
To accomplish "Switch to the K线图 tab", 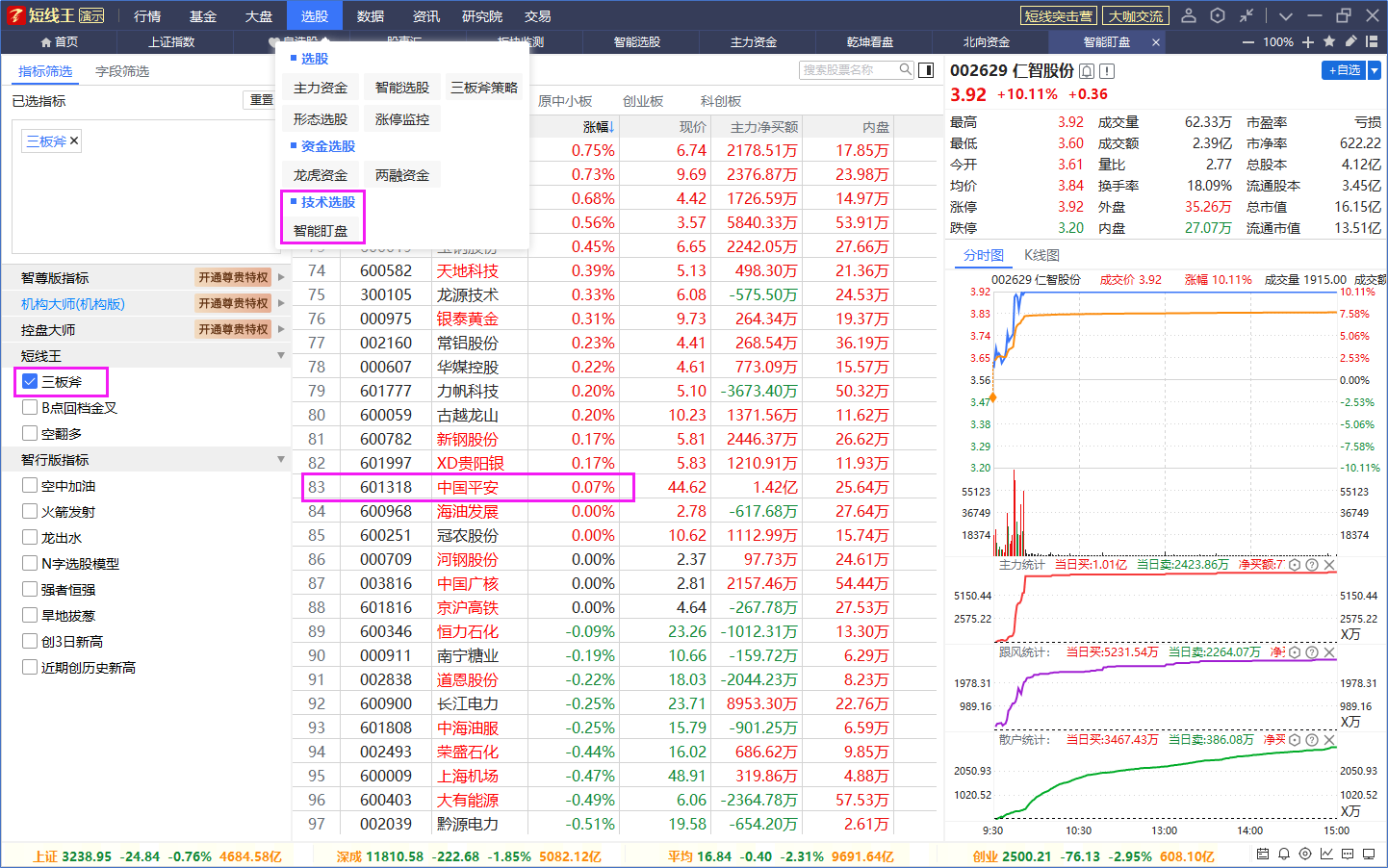I will 1041,255.
